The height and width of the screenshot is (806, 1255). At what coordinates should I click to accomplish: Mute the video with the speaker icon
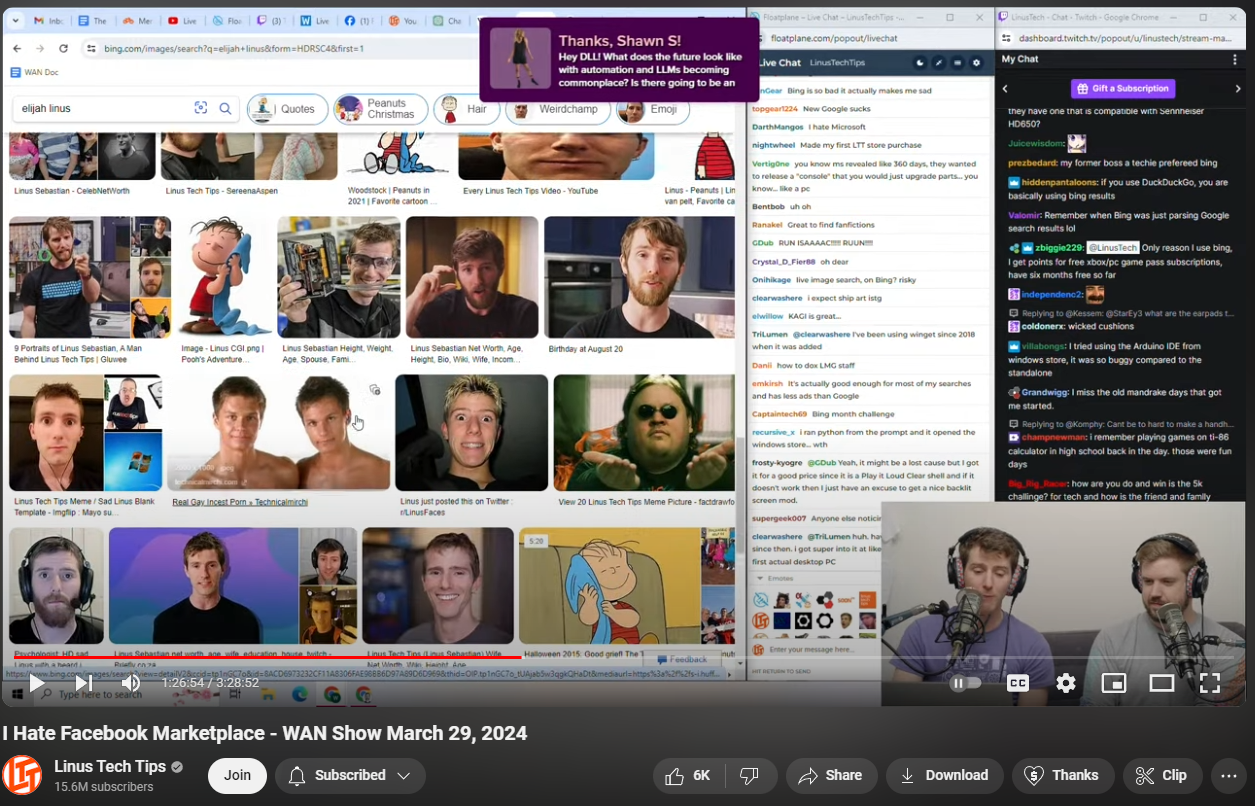[131, 683]
